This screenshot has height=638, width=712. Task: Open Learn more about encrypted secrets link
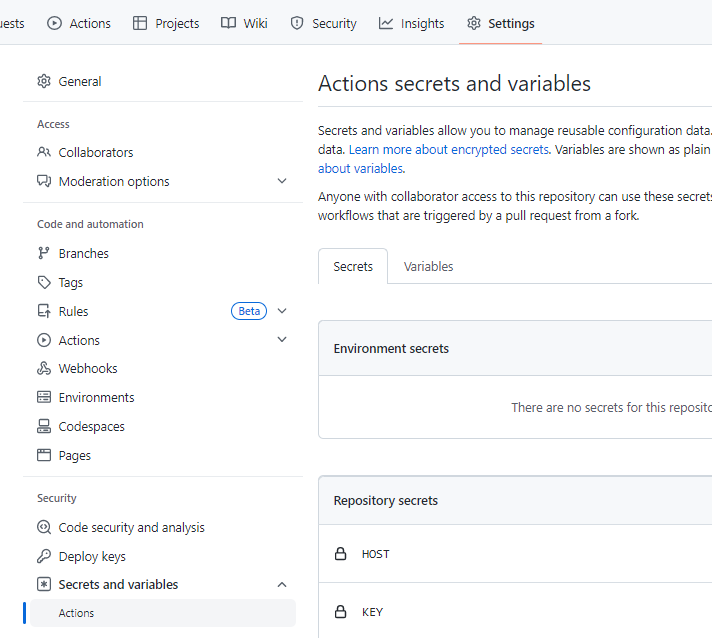(448, 150)
